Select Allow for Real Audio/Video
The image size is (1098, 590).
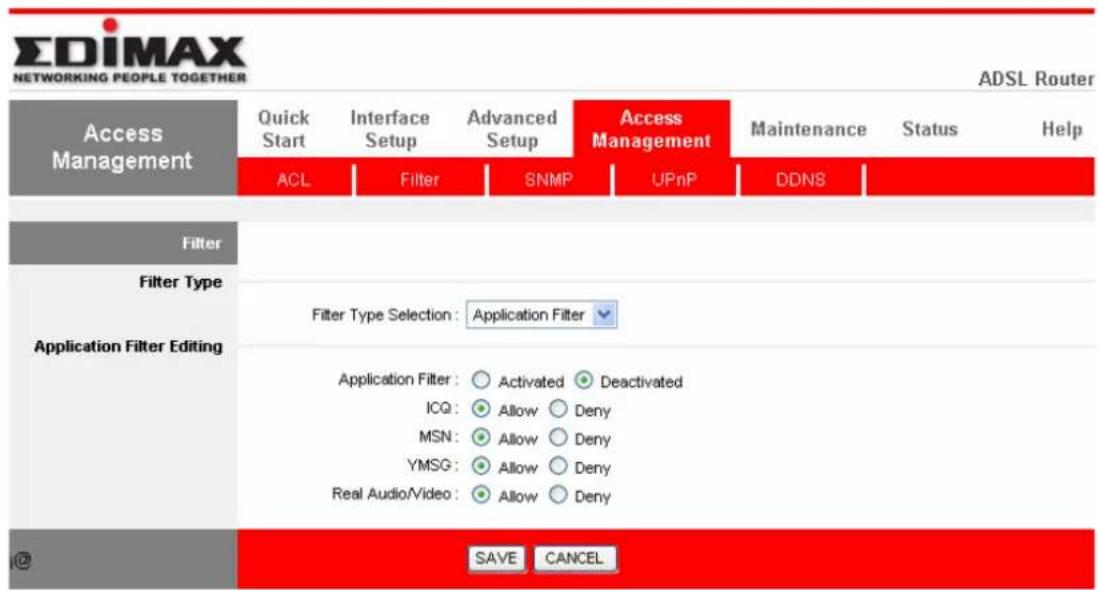tap(480, 495)
